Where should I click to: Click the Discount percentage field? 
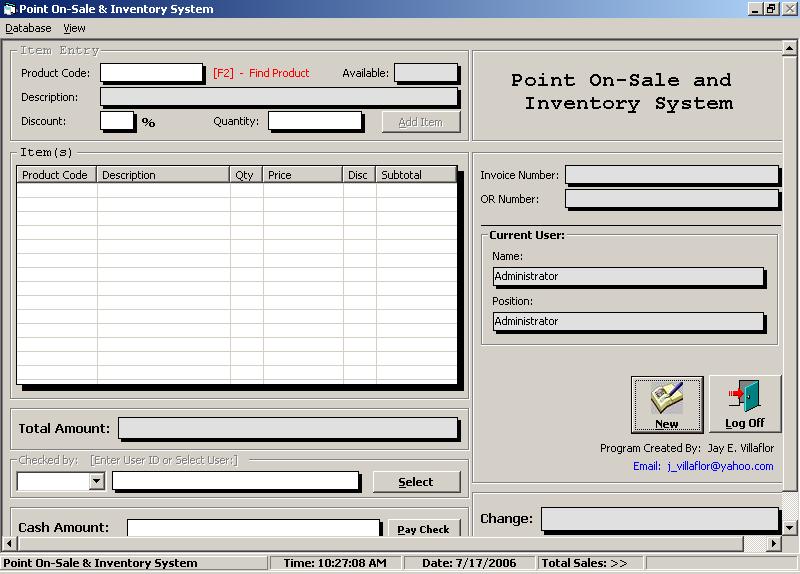(116, 121)
